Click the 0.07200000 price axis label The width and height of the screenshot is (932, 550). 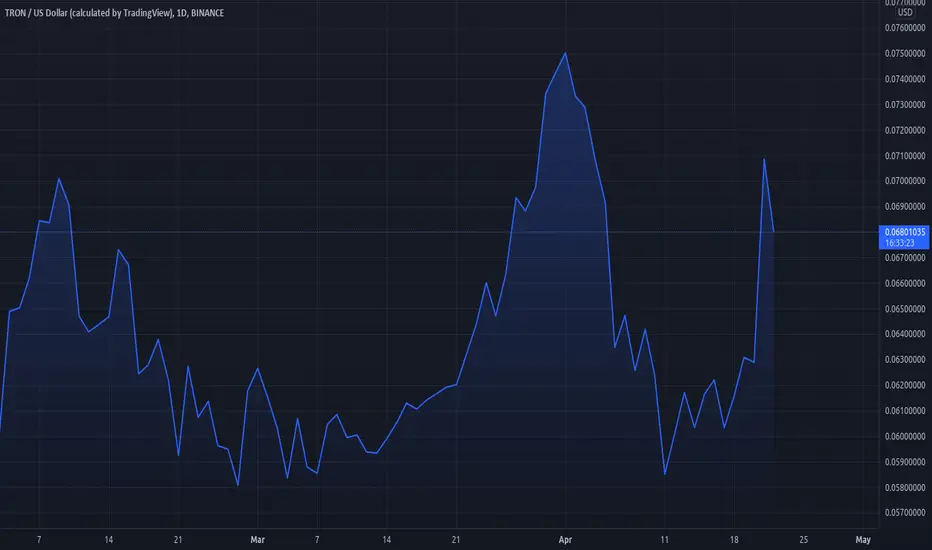coord(905,130)
